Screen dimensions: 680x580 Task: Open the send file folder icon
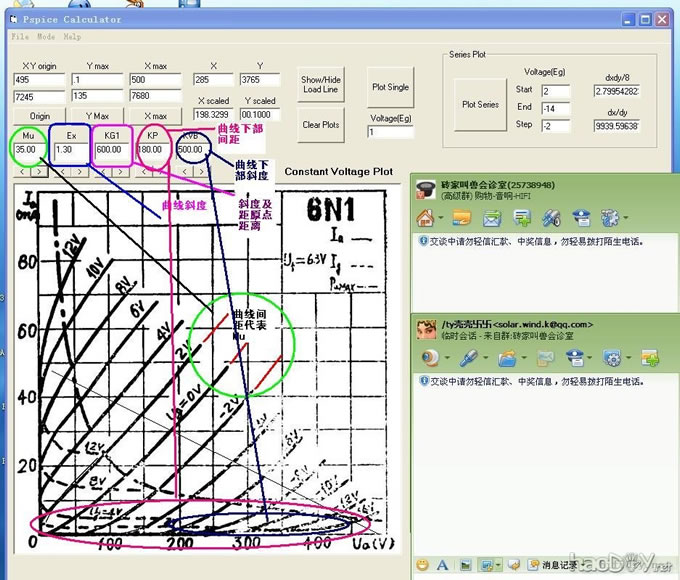coord(509,357)
